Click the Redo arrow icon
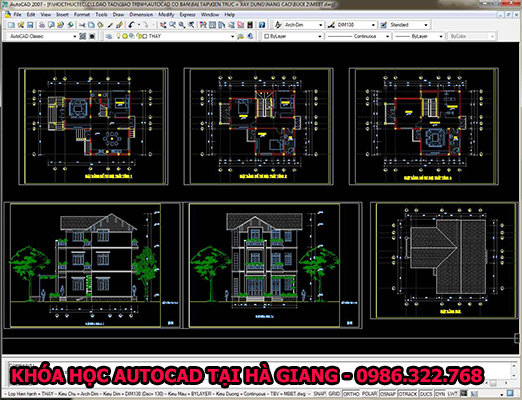The width and height of the screenshot is (522, 400). tap(145, 25)
